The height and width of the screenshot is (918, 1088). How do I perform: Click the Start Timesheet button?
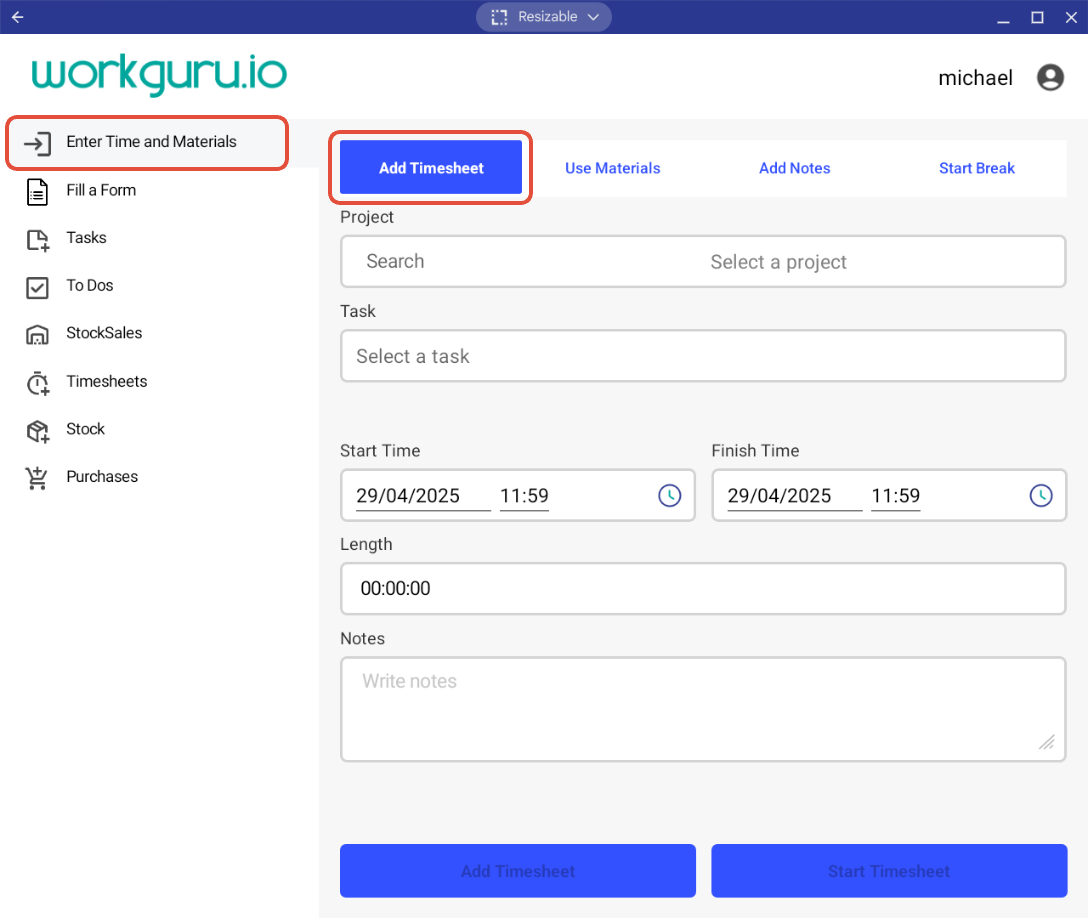(x=889, y=871)
